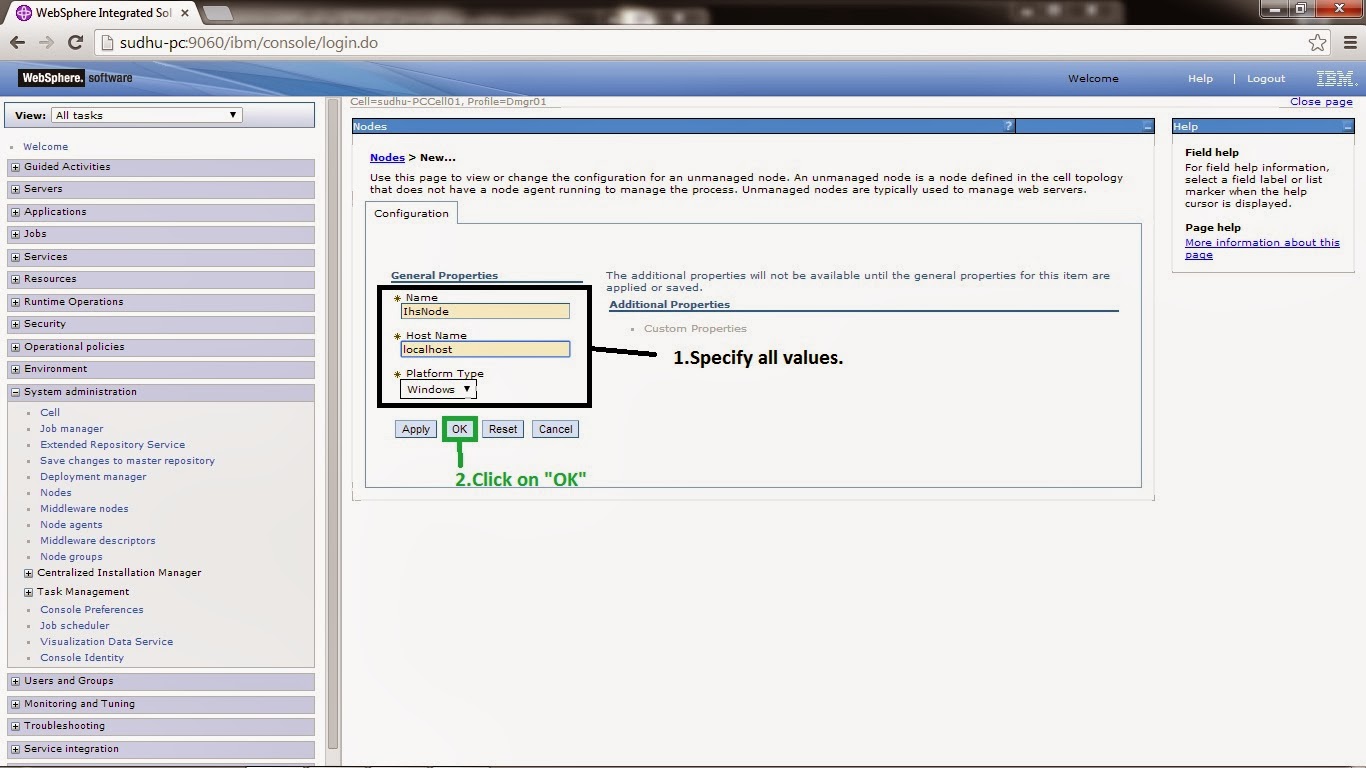The width and height of the screenshot is (1366, 768).
Task: Minimize the Nodes panel using its title bar icon
Action: (x=1146, y=126)
